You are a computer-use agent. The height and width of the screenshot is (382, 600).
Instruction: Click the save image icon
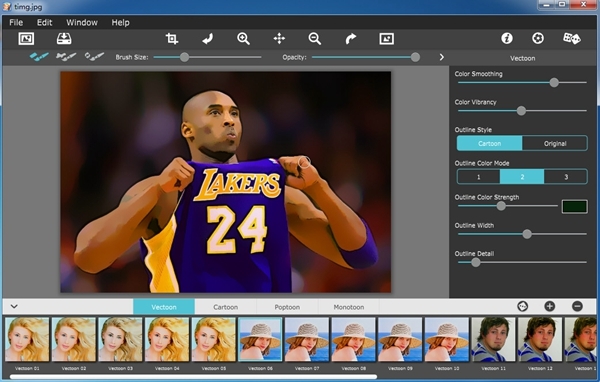pyautogui.click(x=64, y=39)
